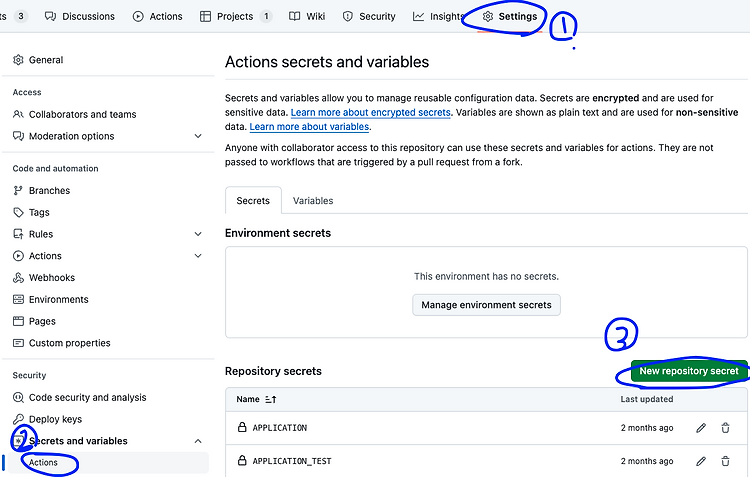Switch to the Variables tab
Screen dimensions: 750x477
(x=313, y=200)
